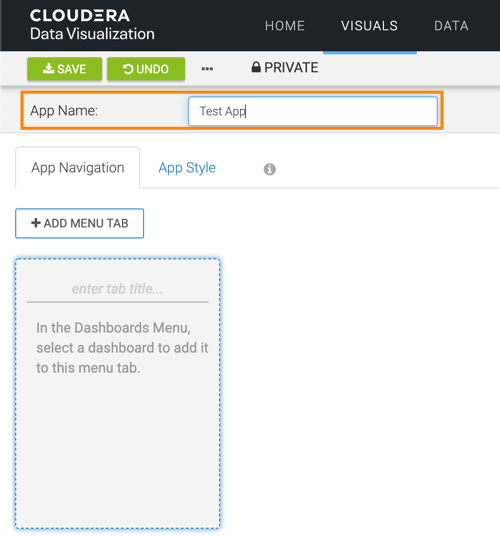Click the padlock icon beside PRIVATE
500x536 pixels.
(x=256, y=67)
